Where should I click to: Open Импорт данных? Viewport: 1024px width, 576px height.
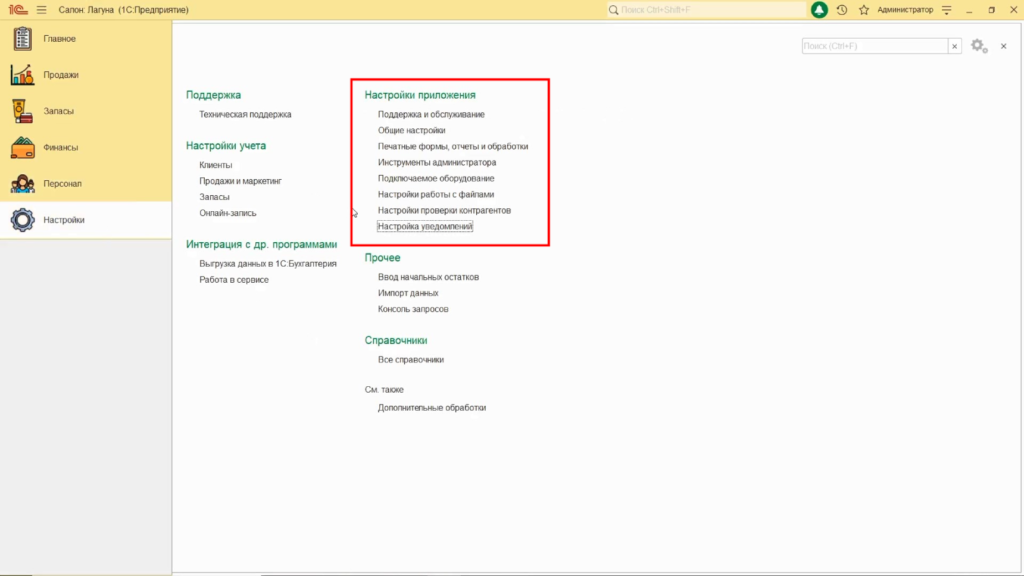pyautogui.click(x=408, y=293)
